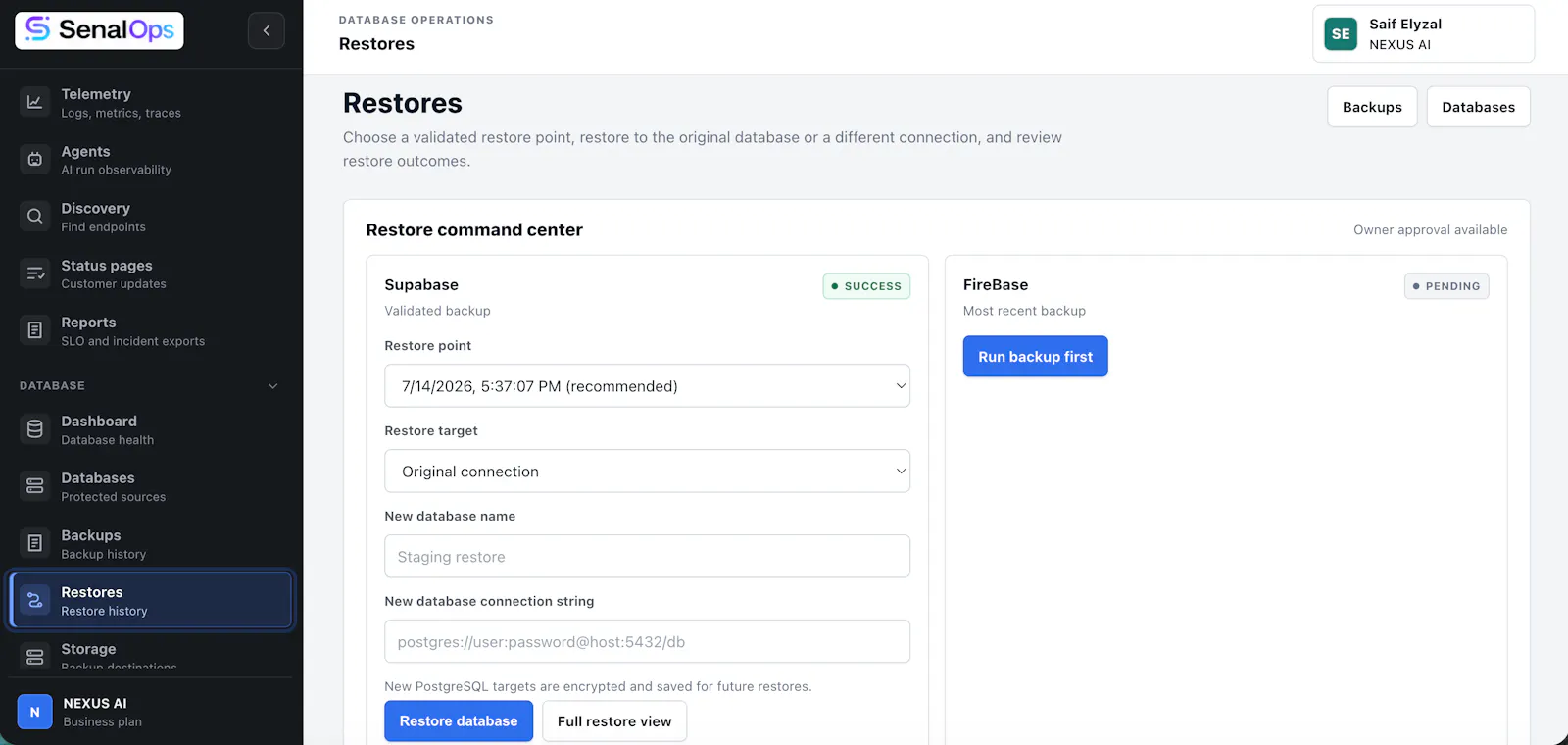The width and height of the screenshot is (1568, 745).
Task: Open Databases Protected sources in sidebar
Action: tap(151, 486)
